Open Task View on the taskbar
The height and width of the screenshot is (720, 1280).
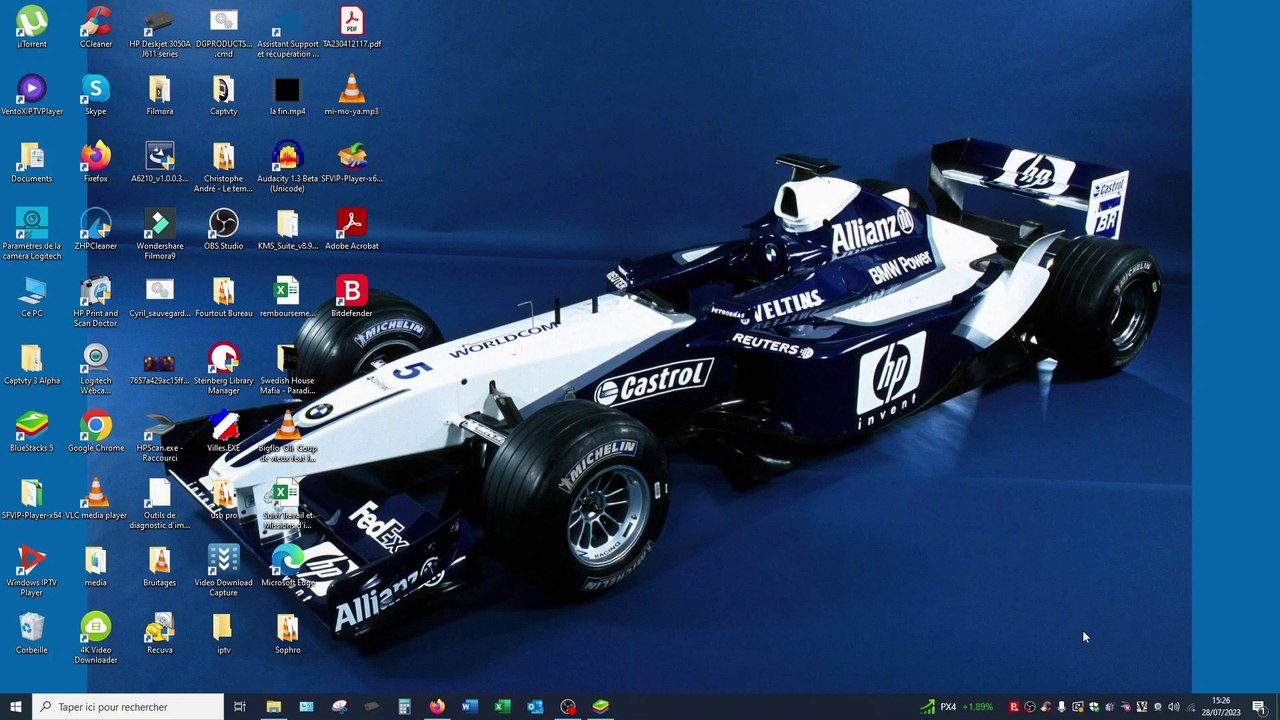[240, 707]
